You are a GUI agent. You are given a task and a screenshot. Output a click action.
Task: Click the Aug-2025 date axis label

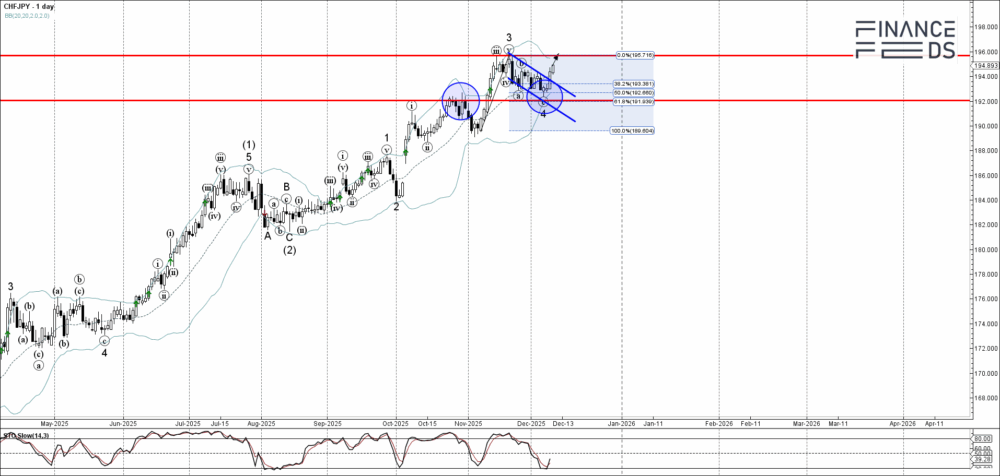click(x=260, y=423)
